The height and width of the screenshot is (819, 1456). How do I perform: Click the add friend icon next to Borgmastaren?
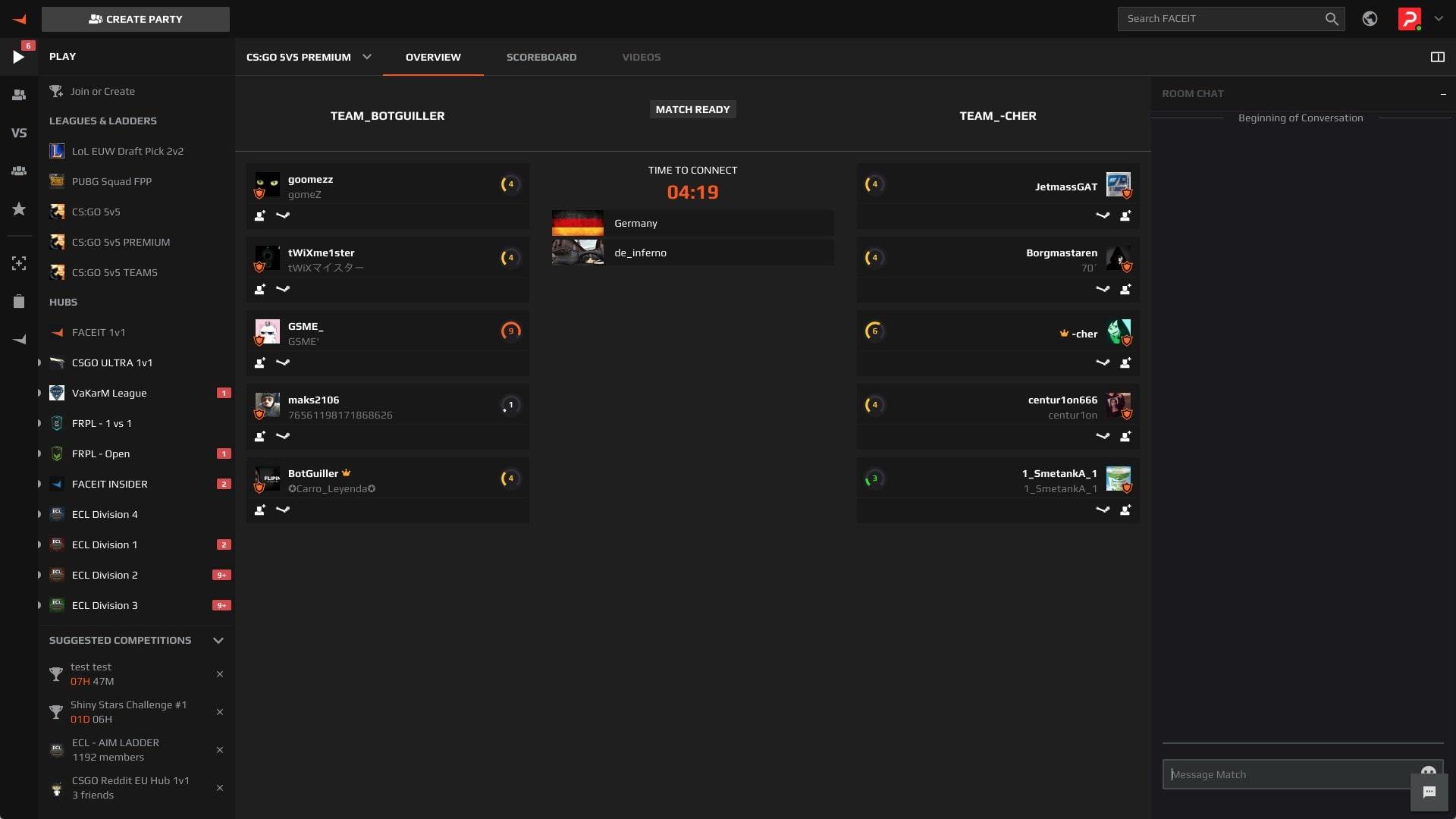(1125, 289)
